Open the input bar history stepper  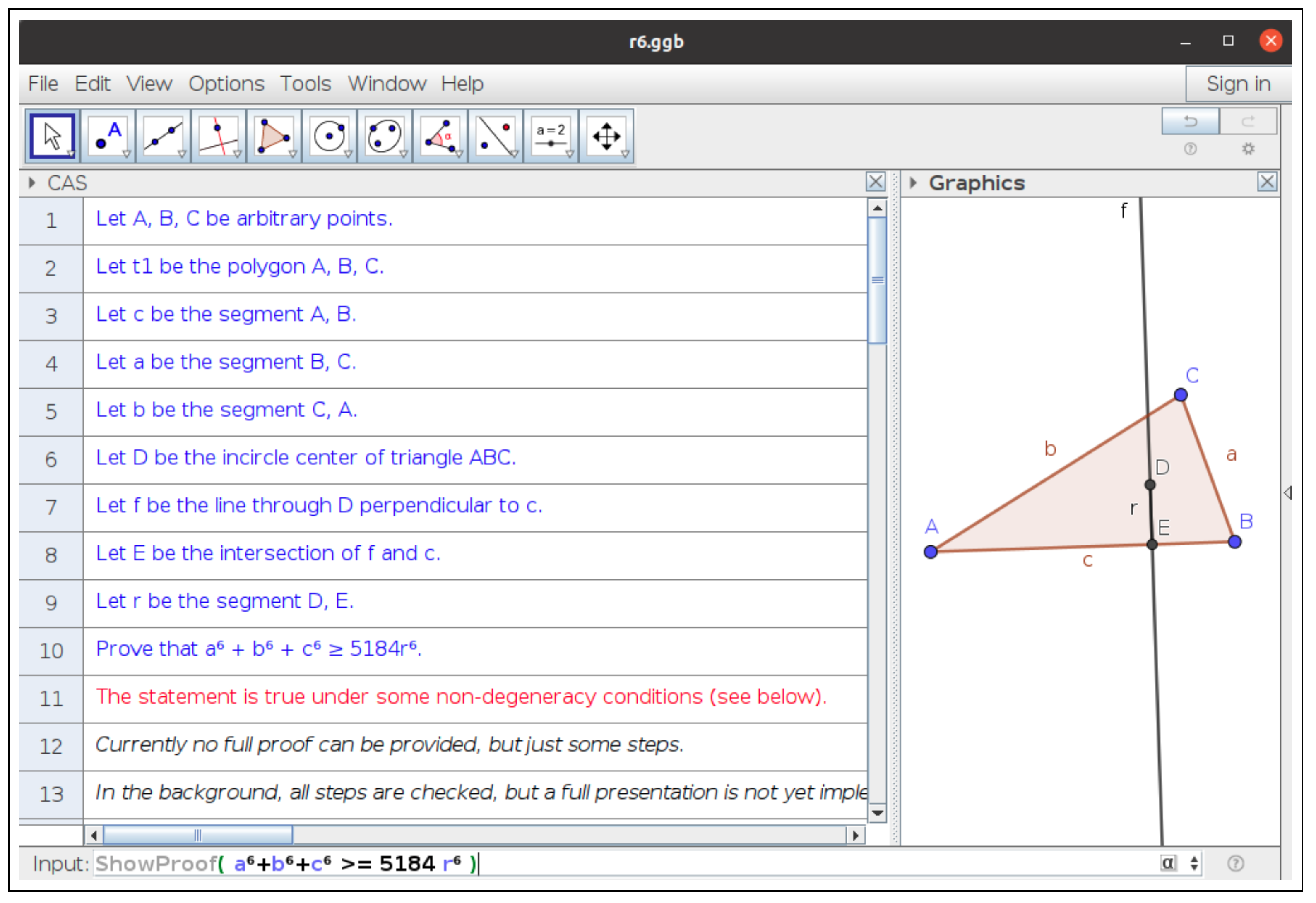point(1194,863)
